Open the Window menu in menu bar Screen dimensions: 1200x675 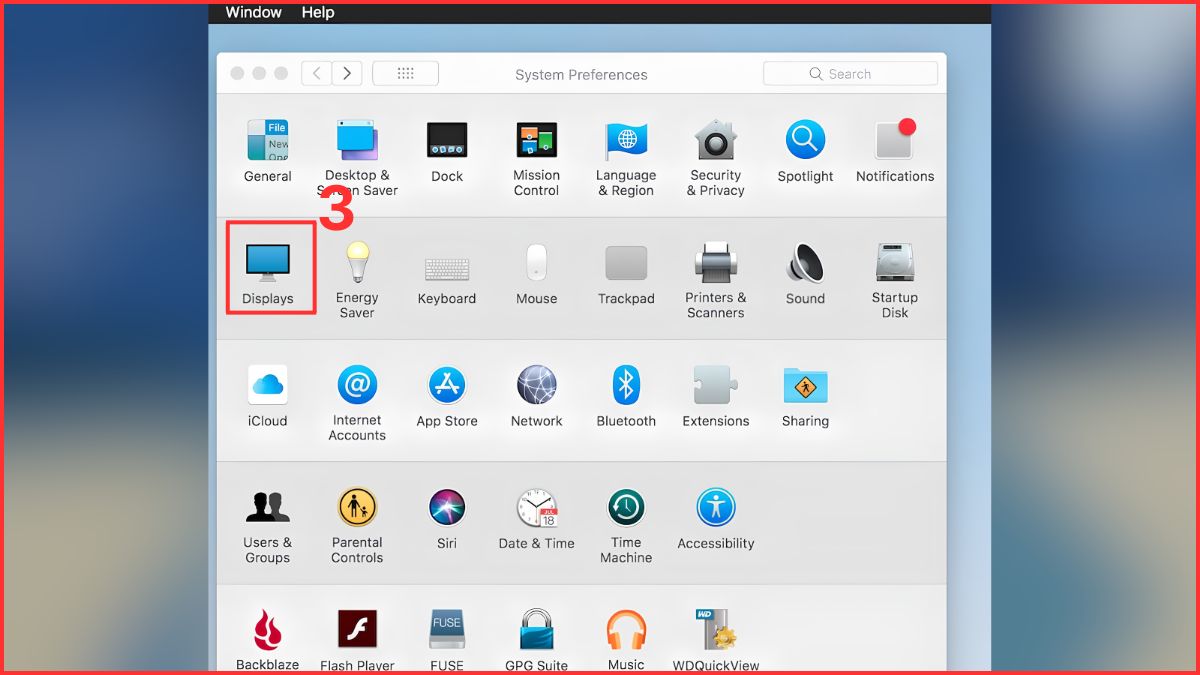pyautogui.click(x=254, y=13)
